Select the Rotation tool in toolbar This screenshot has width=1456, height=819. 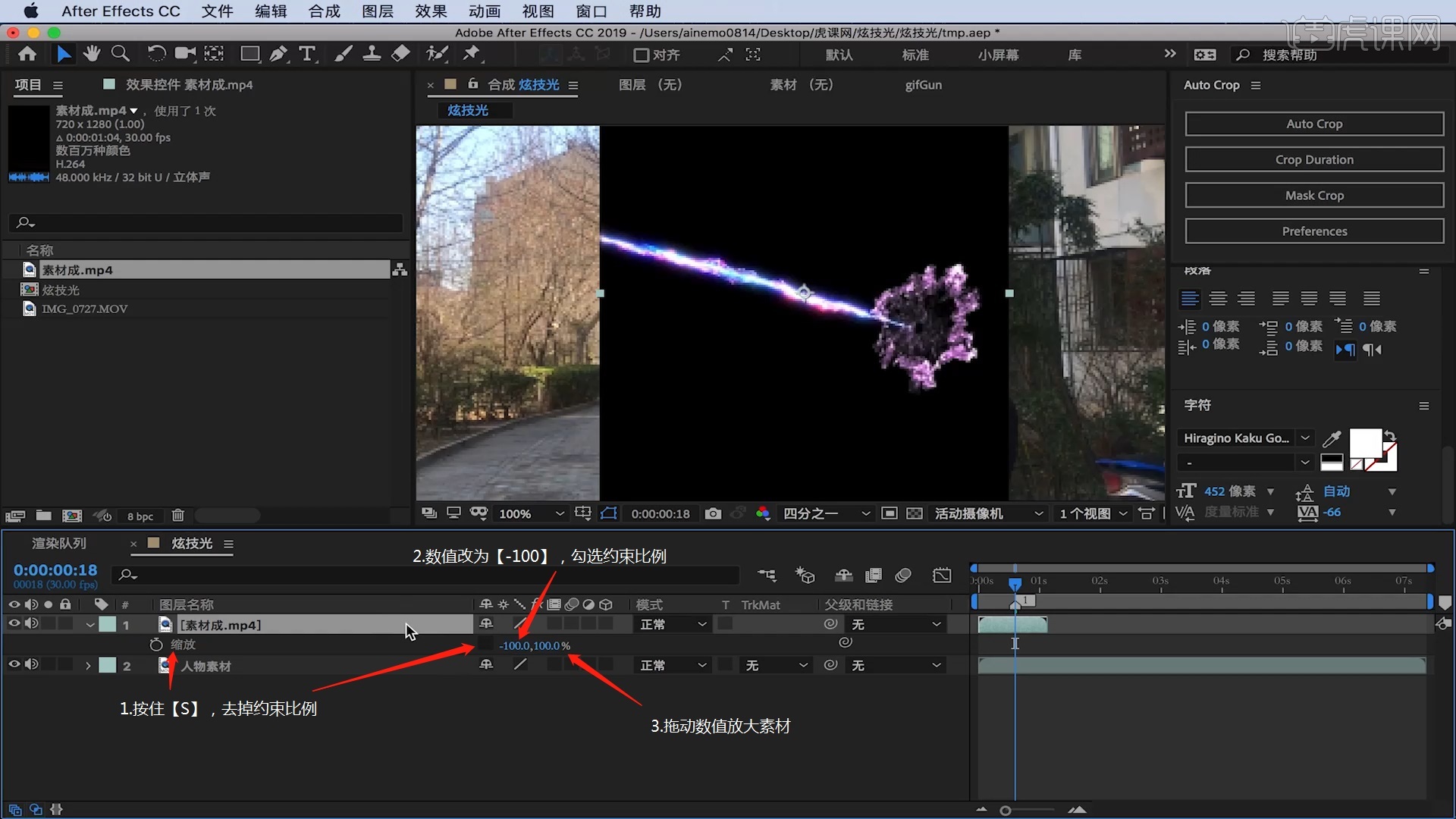point(154,54)
